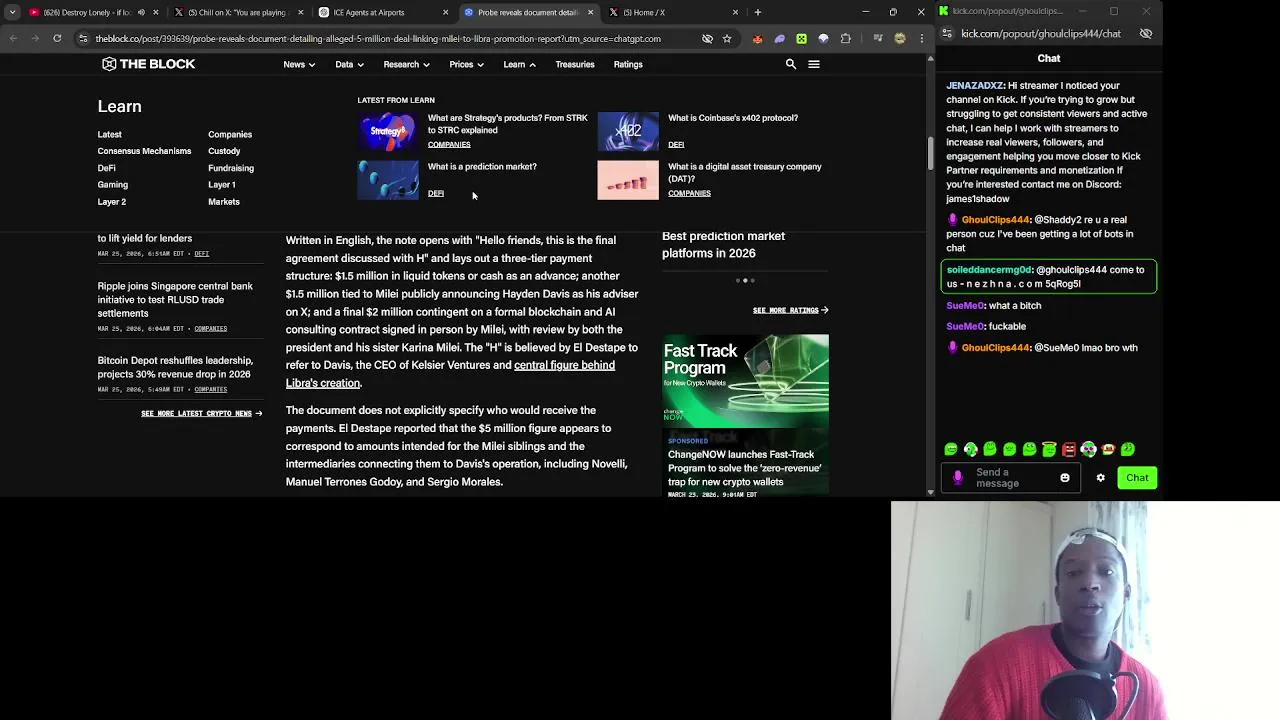Screen dimensions: 1280x720
Task: Expand the Data dropdown menu
Action: click(349, 64)
